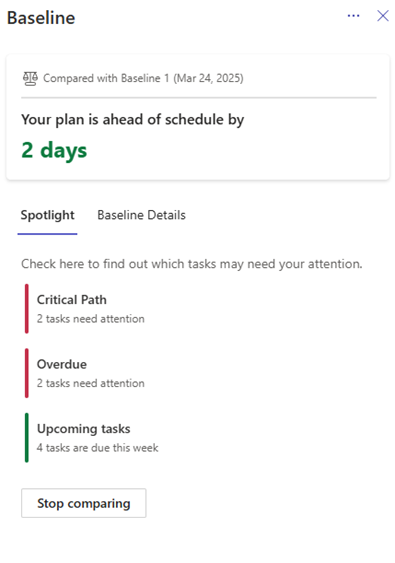
Task: Open the Baseline Details tab
Action: click(x=141, y=215)
